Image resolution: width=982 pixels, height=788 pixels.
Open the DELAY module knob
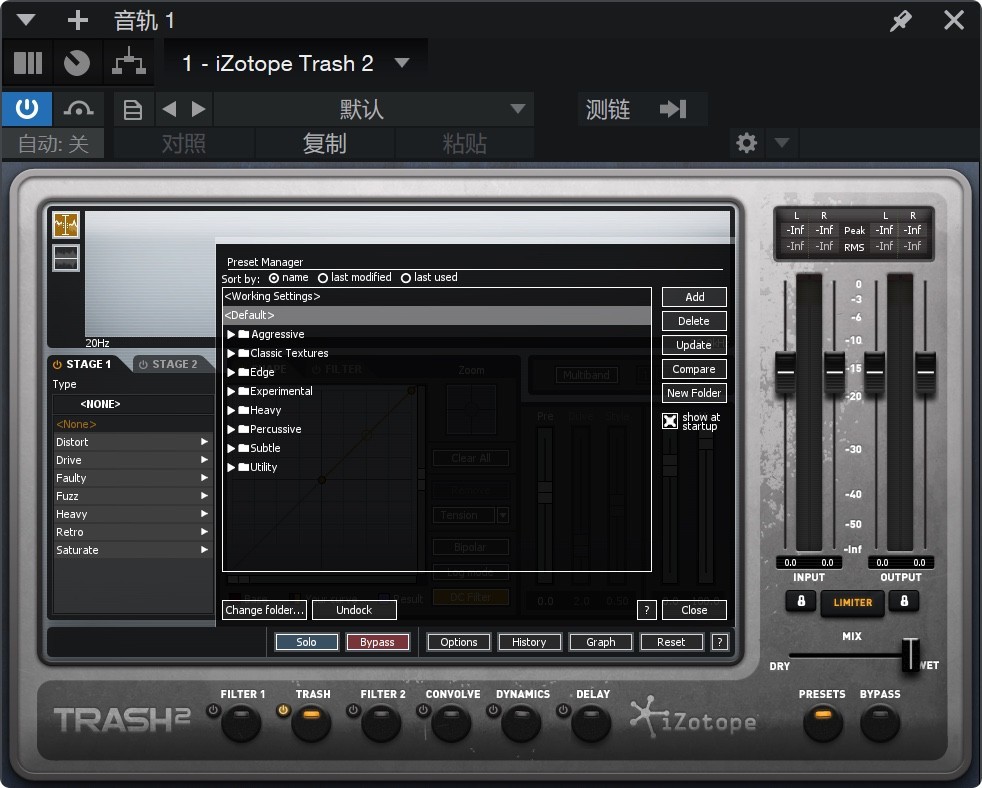click(592, 722)
